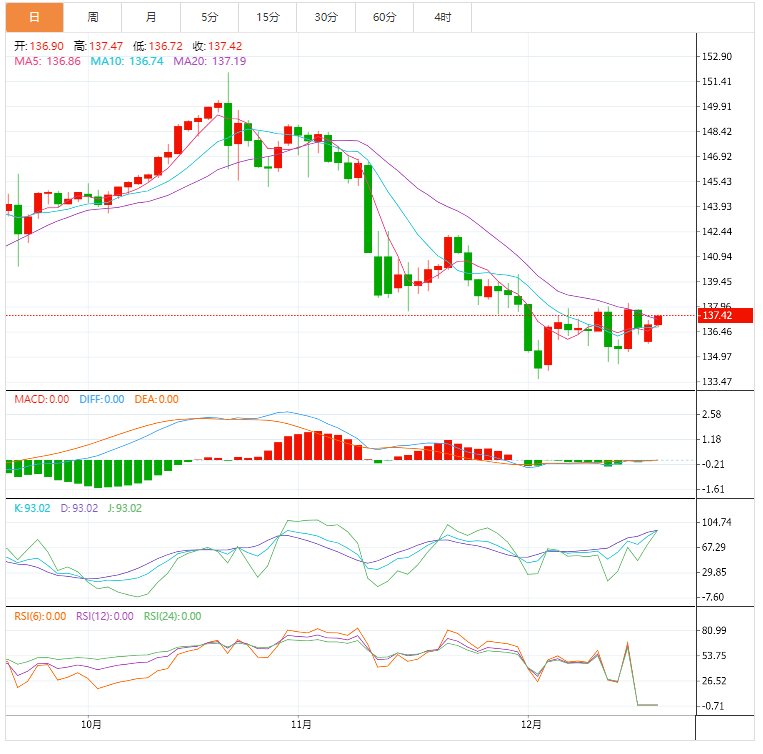
Task: Click the DEA label in MACD panel
Action: (x=155, y=400)
